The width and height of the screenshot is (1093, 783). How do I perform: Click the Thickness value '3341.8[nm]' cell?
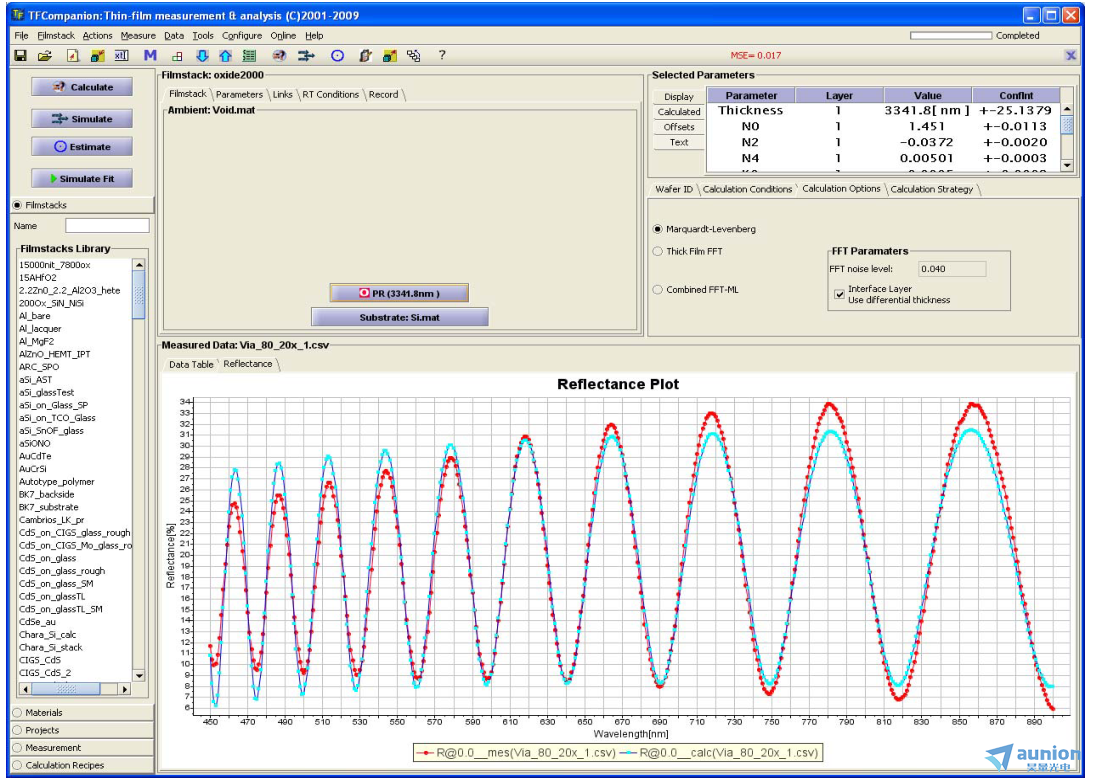click(927, 111)
